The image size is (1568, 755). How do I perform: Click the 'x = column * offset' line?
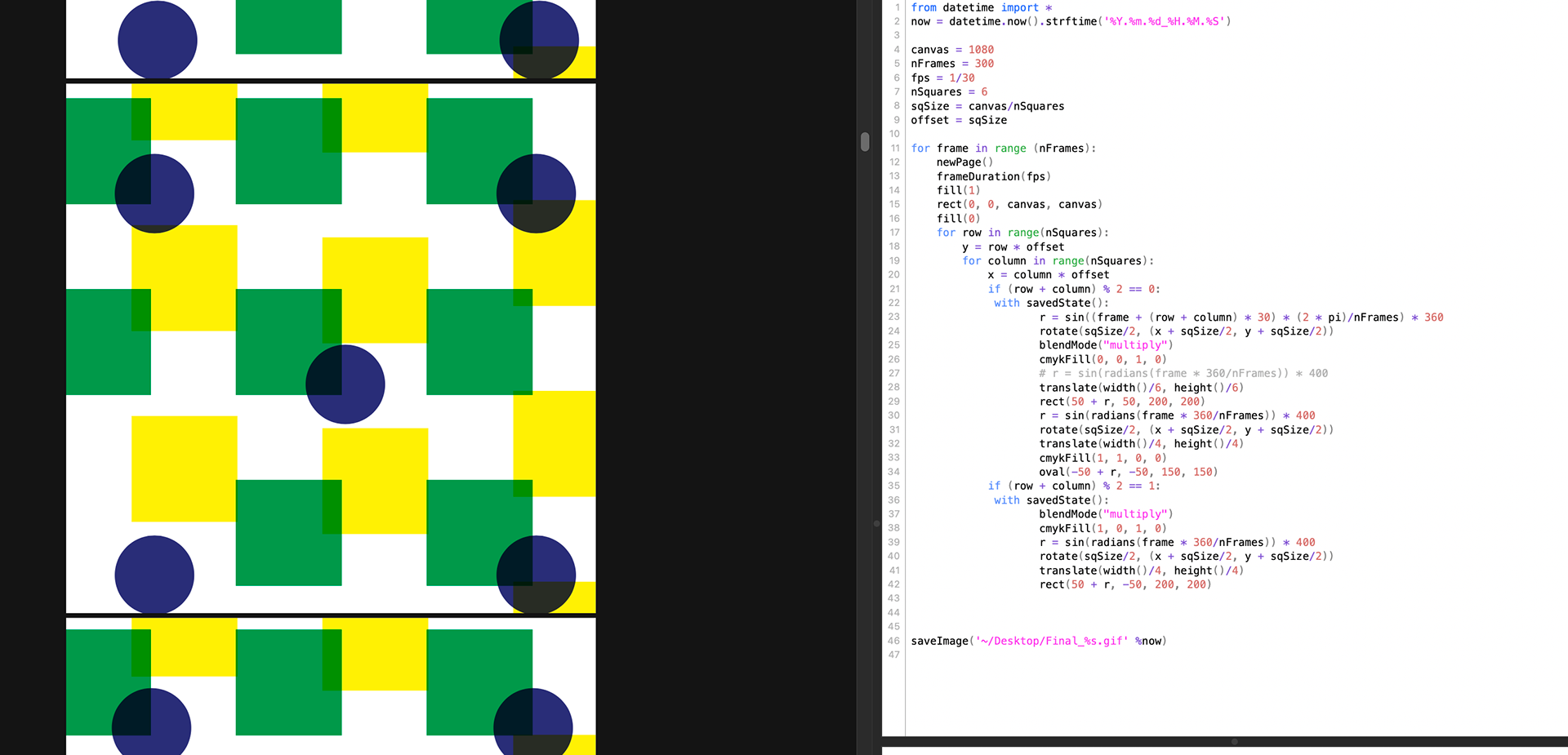[1049, 275]
